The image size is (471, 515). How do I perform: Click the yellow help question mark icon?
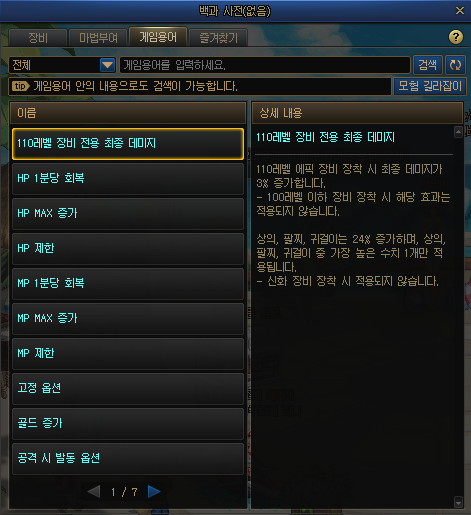click(x=456, y=37)
